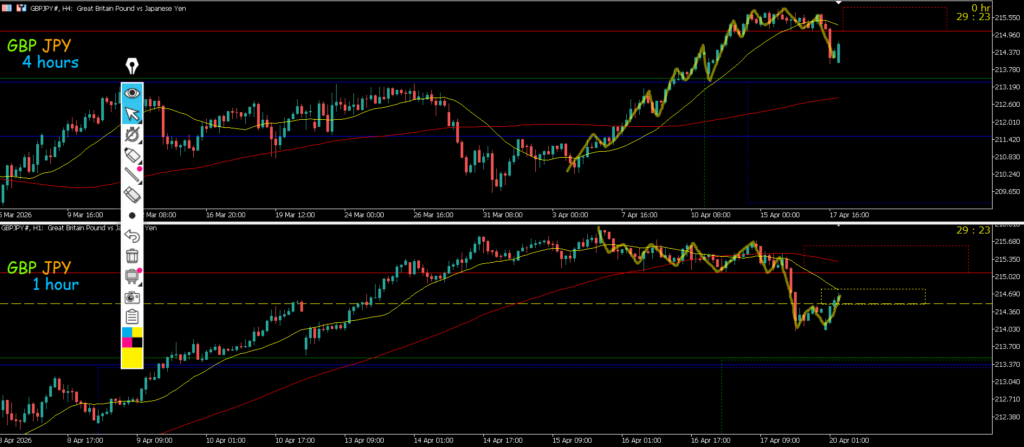Click the 212.010 price on H4 scale
The image size is (1024, 447).
pos(1007,122)
